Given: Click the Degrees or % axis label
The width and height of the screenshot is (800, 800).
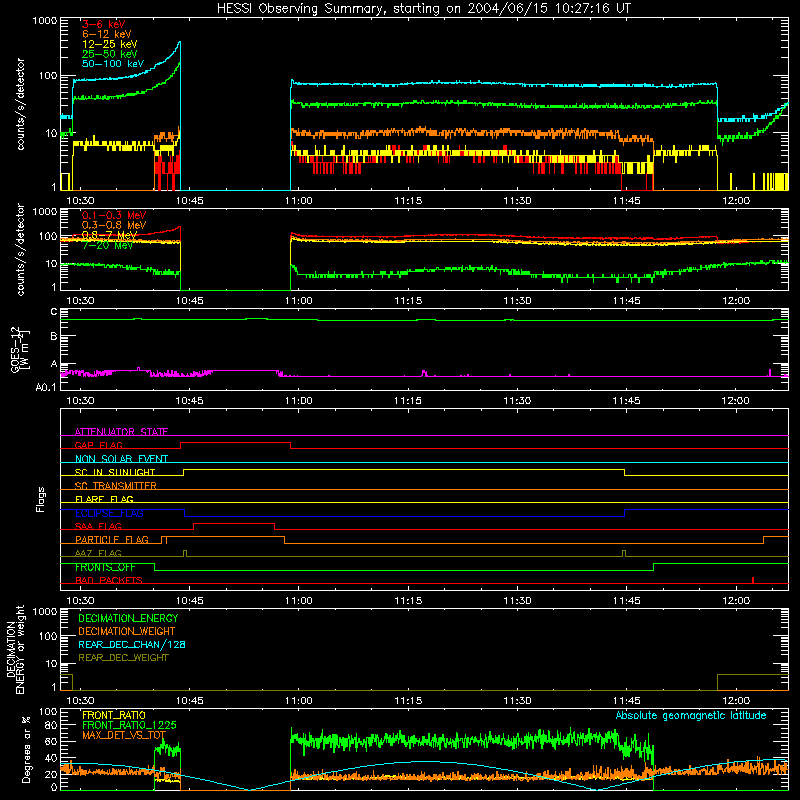Looking at the screenshot, I should [27, 749].
